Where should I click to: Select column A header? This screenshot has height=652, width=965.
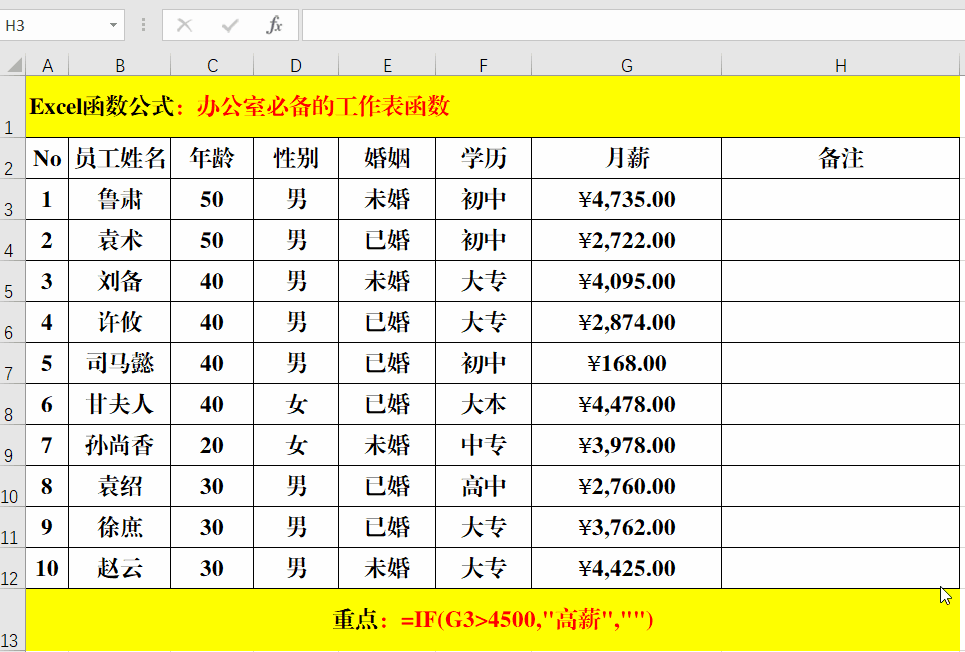tap(47, 66)
